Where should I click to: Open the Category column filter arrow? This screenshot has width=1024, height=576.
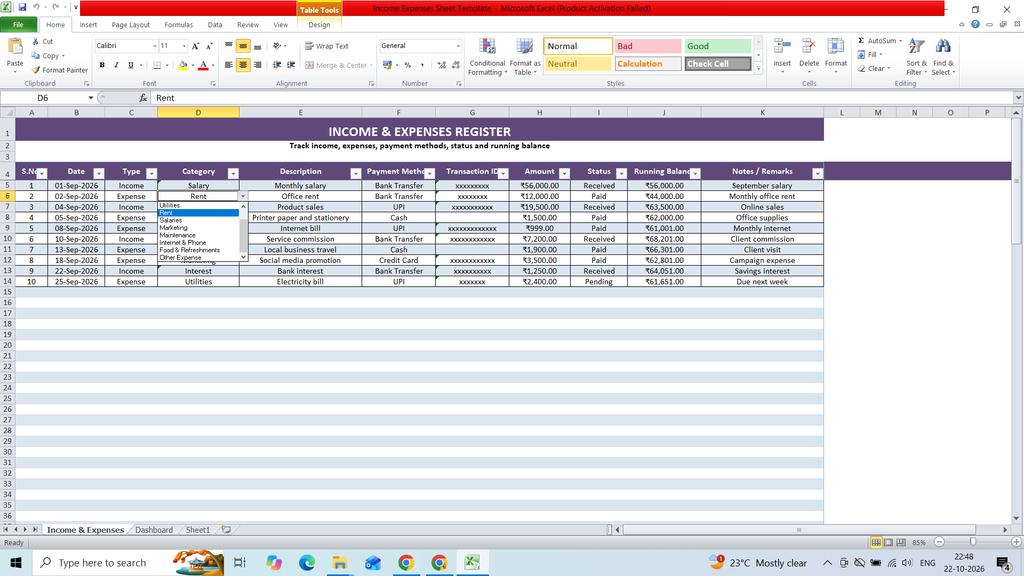point(233,174)
